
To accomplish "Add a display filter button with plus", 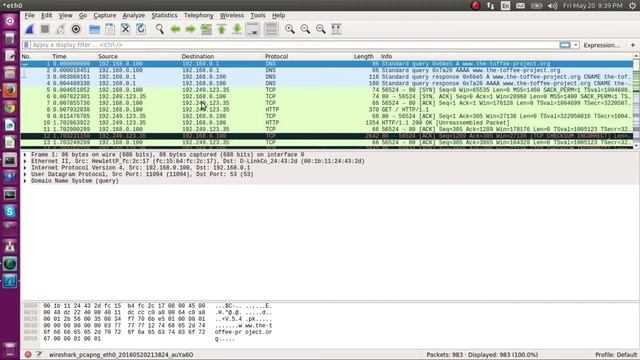I will coord(633,45).
